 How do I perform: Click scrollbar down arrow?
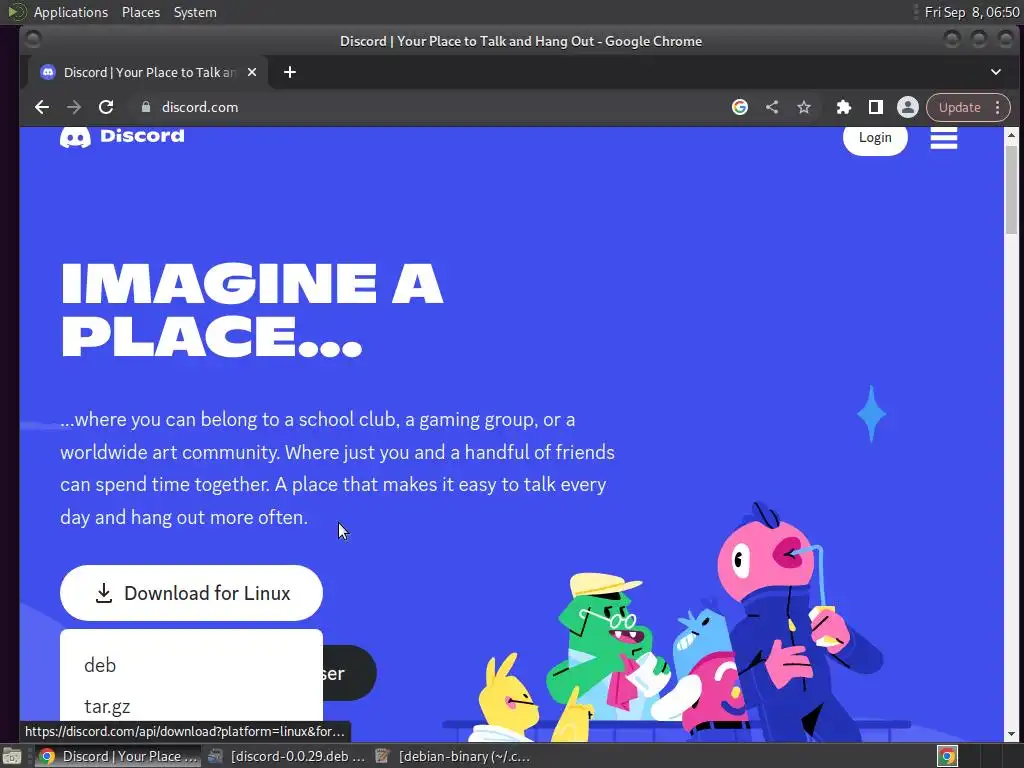[1011, 734]
